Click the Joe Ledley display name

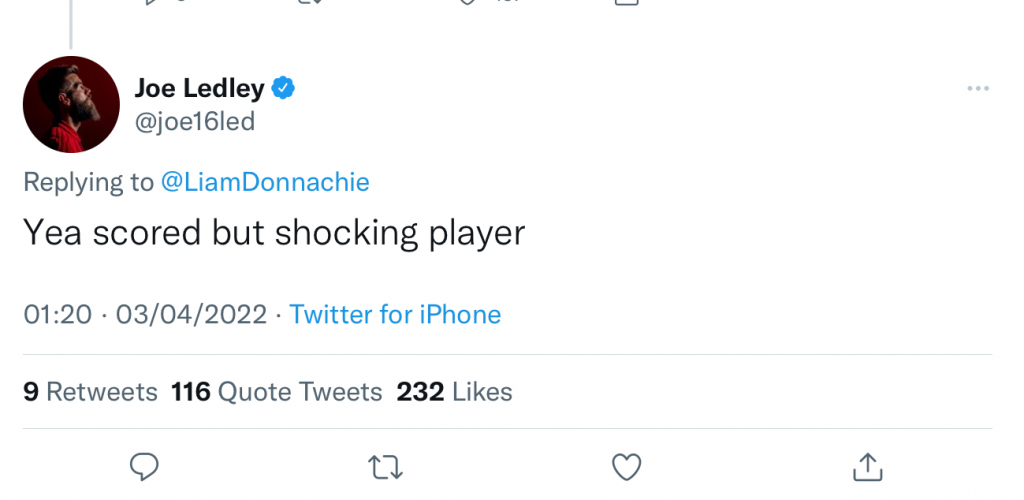click(199, 89)
